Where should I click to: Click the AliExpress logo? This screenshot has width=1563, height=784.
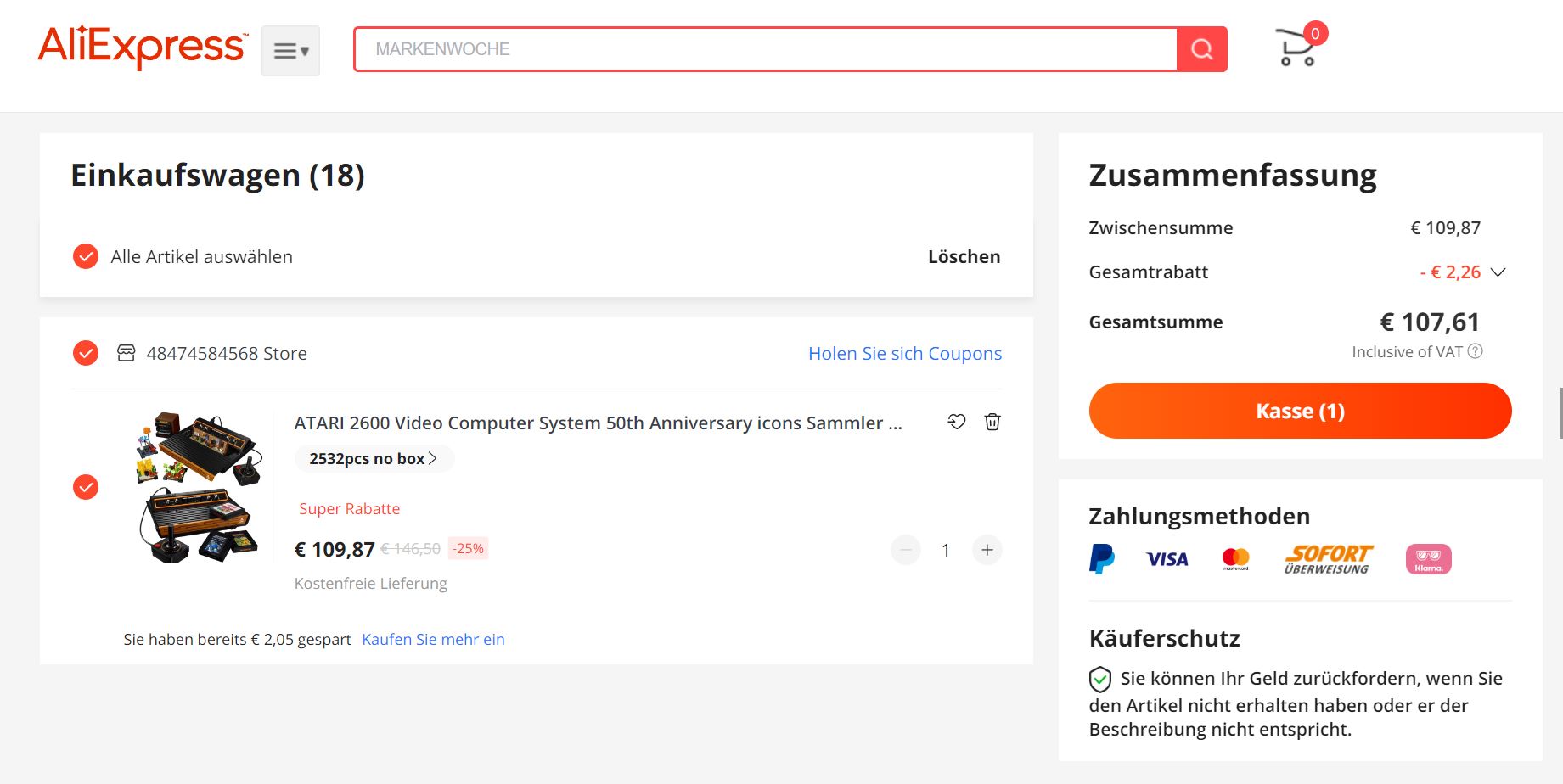[143, 47]
